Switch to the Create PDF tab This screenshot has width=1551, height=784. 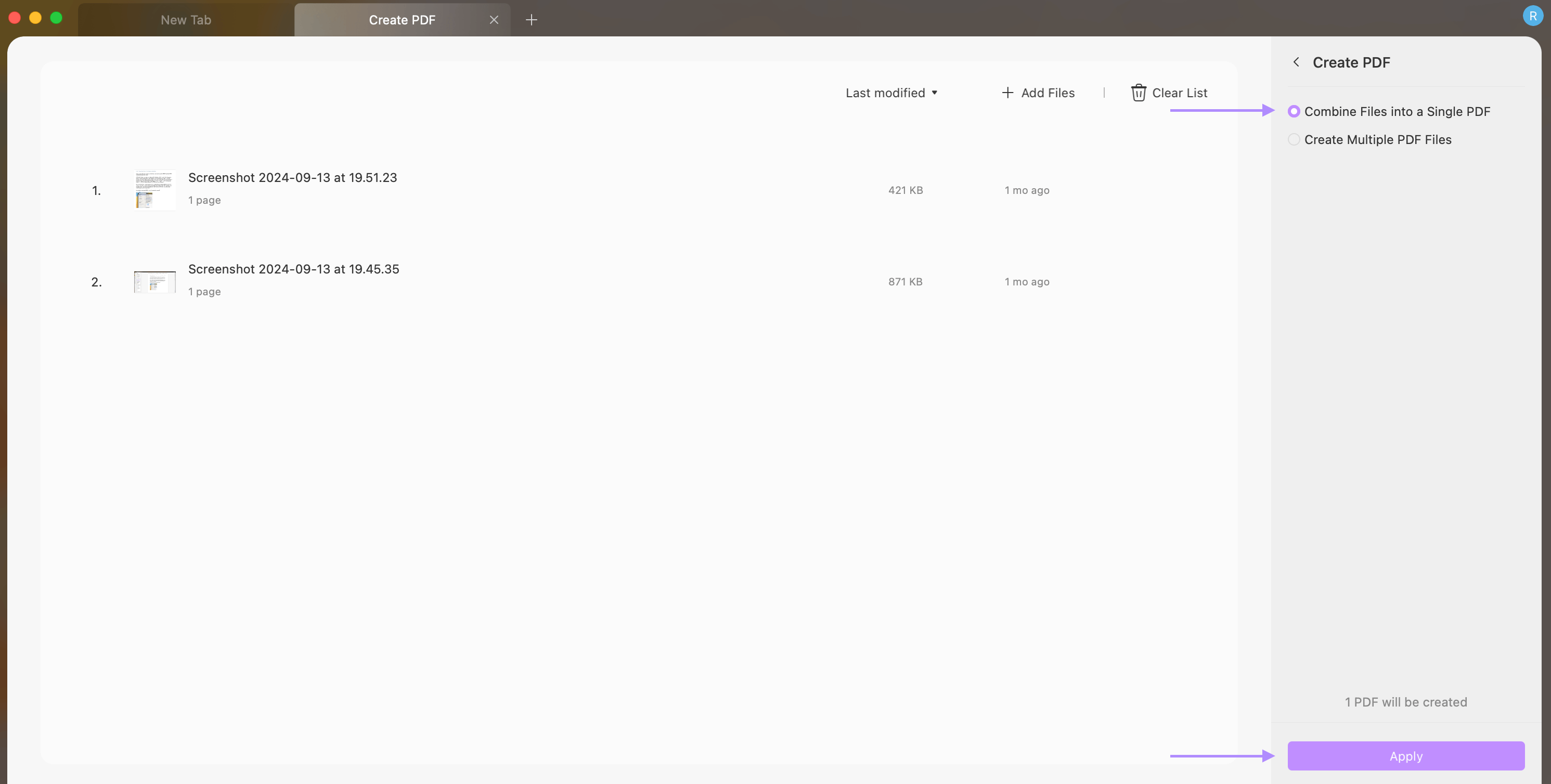402,19
